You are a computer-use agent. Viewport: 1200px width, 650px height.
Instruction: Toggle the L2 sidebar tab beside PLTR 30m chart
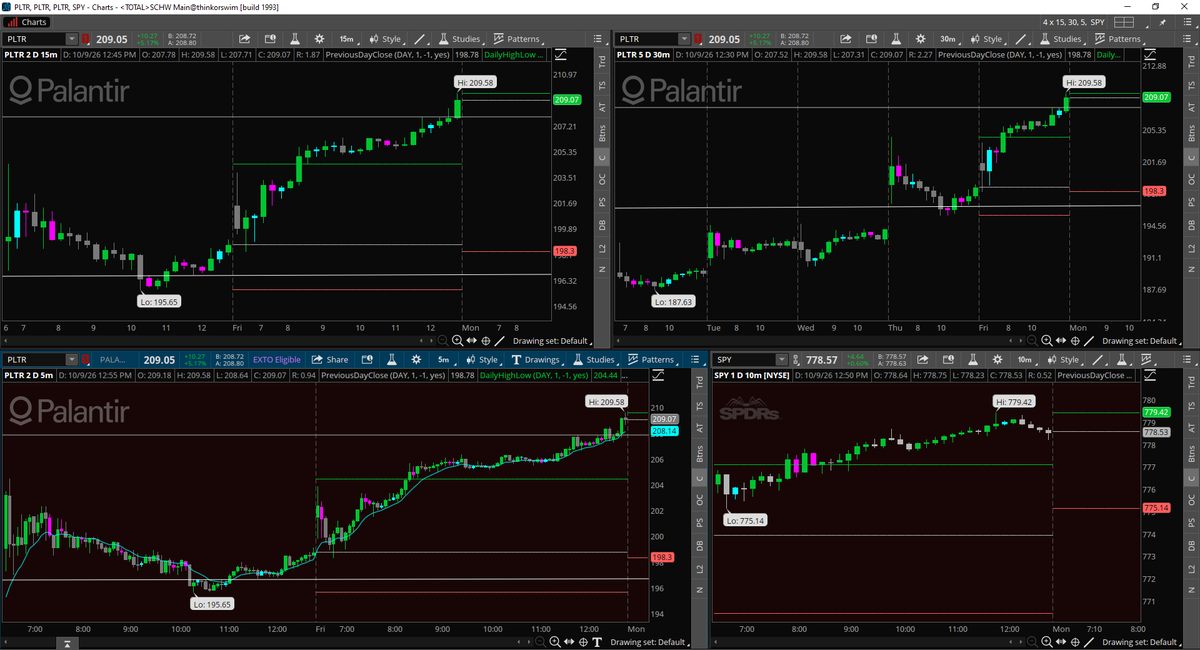coord(1190,247)
